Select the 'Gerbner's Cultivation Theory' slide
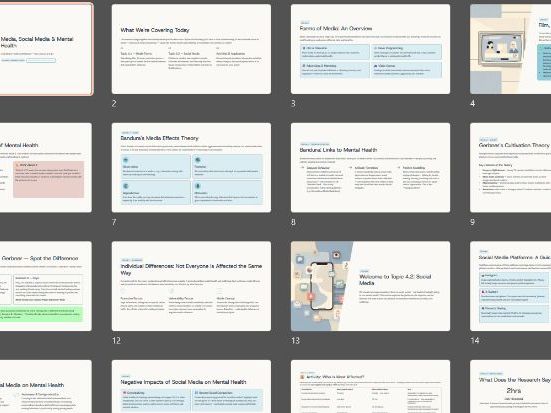This screenshot has width=551, height=413. pos(511,167)
